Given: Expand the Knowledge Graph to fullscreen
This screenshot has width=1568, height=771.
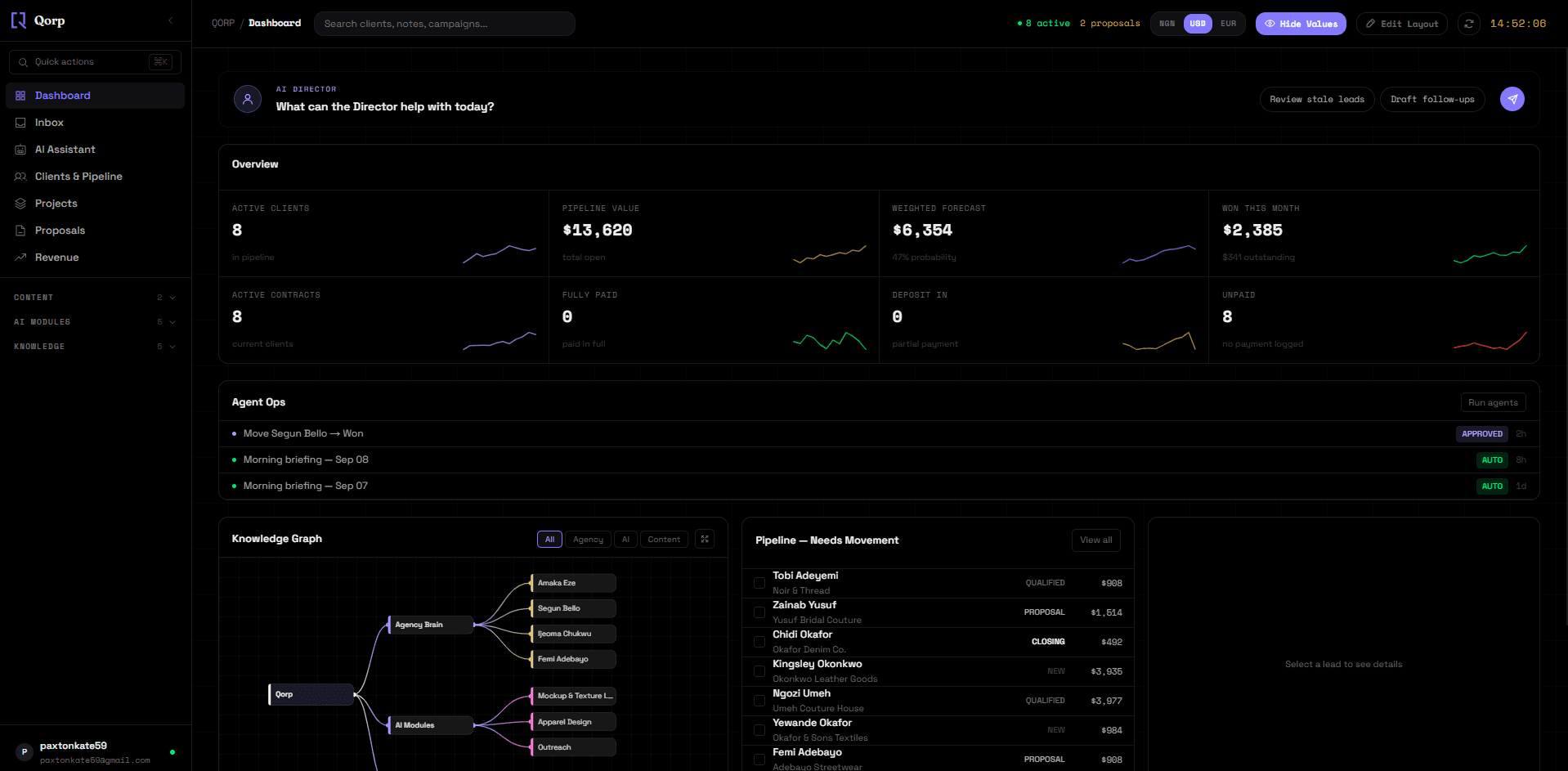Looking at the screenshot, I should [705, 540].
